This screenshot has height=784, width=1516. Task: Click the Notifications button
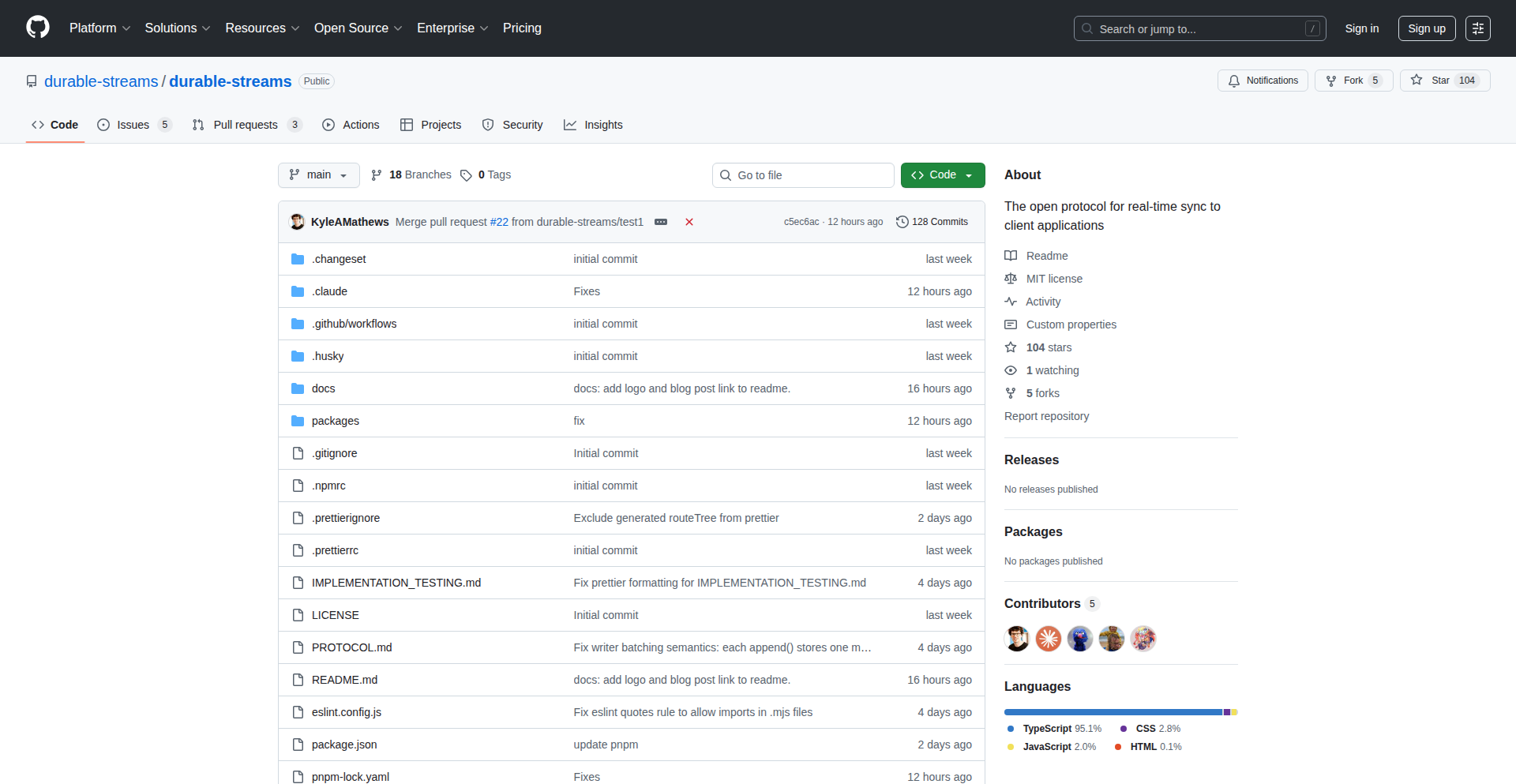click(1263, 81)
